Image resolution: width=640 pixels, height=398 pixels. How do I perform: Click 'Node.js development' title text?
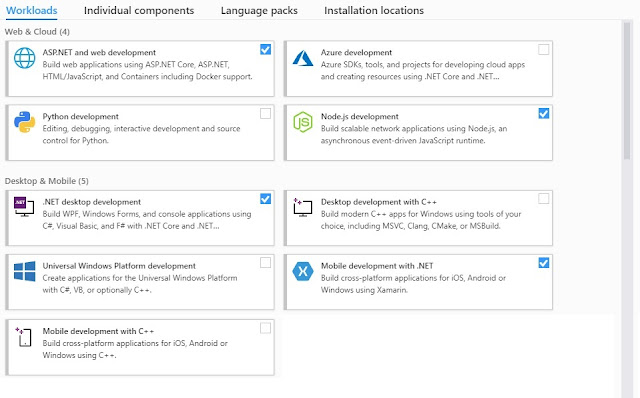pyautogui.click(x=360, y=116)
